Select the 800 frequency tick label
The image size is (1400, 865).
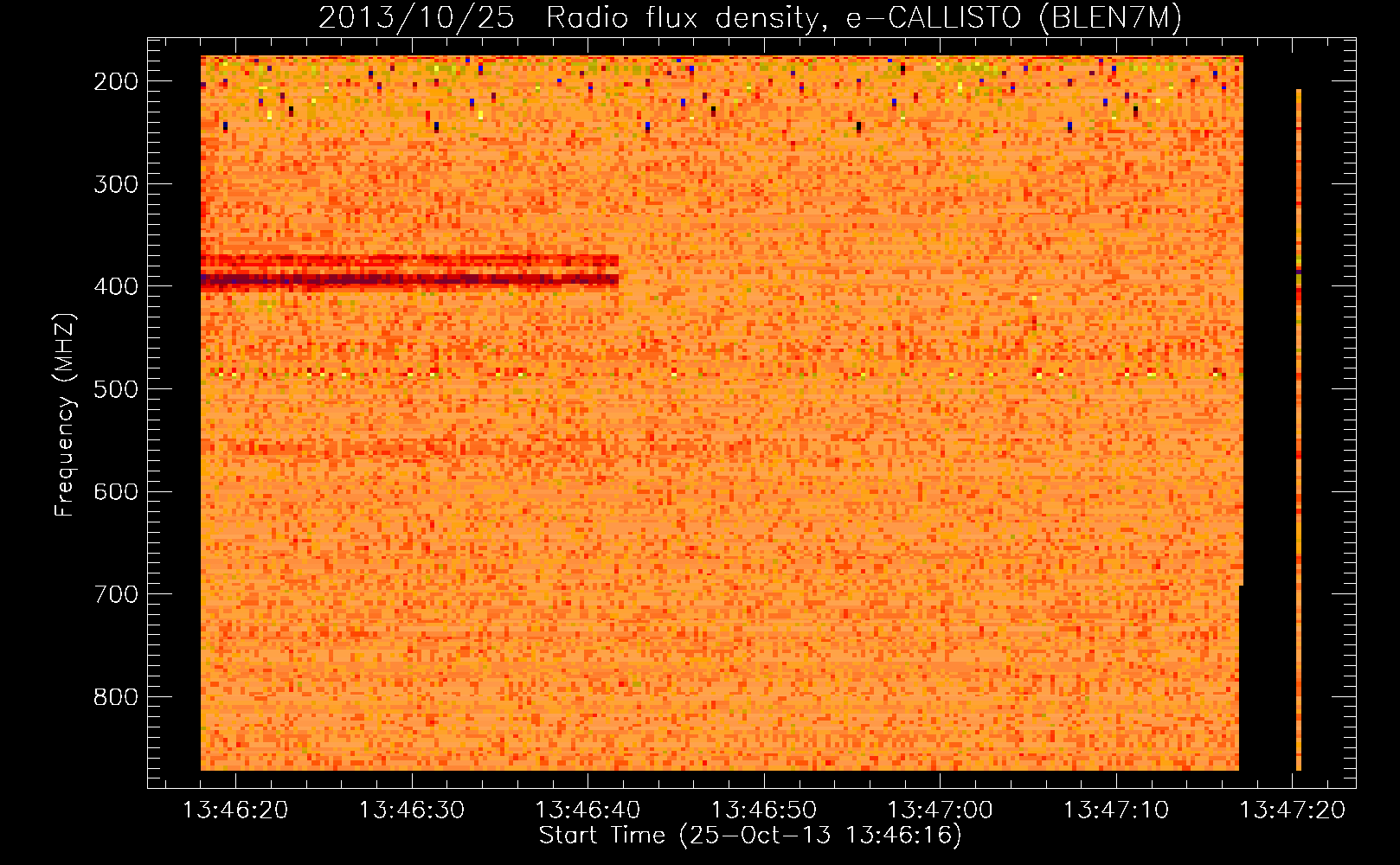[x=115, y=697]
